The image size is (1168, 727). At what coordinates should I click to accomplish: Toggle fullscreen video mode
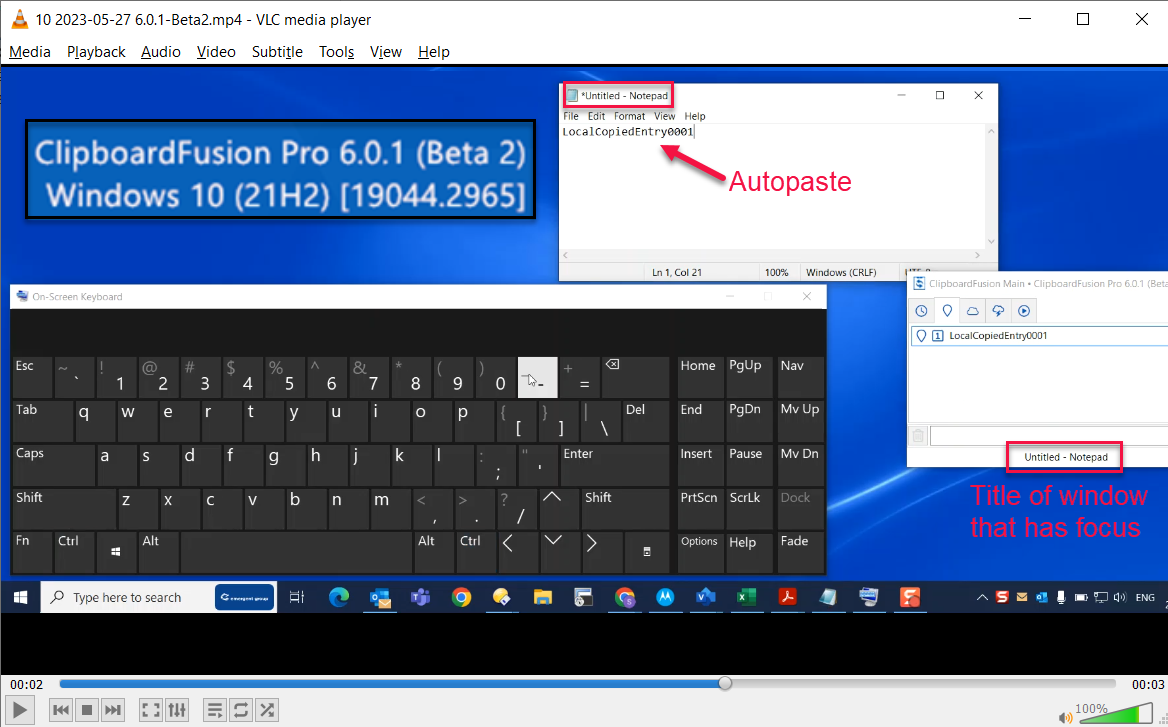pyautogui.click(x=151, y=710)
